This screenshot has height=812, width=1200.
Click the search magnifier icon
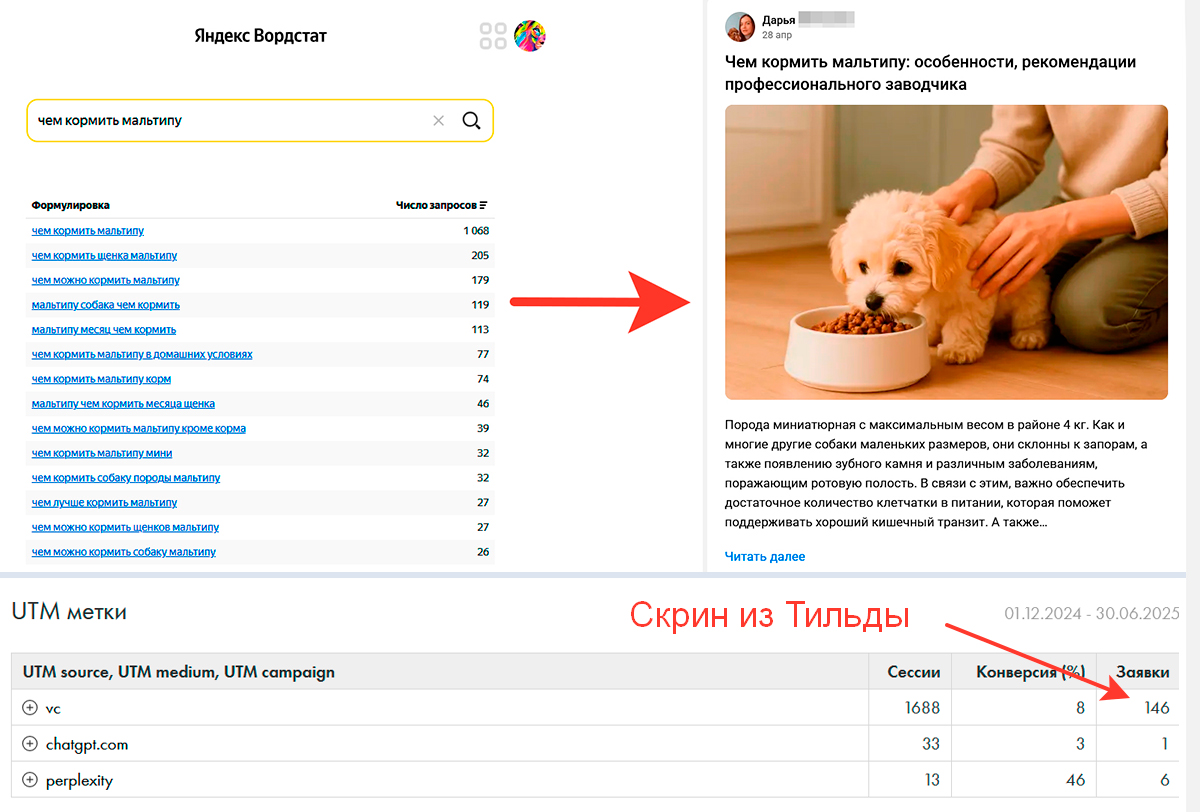pyautogui.click(x=471, y=121)
